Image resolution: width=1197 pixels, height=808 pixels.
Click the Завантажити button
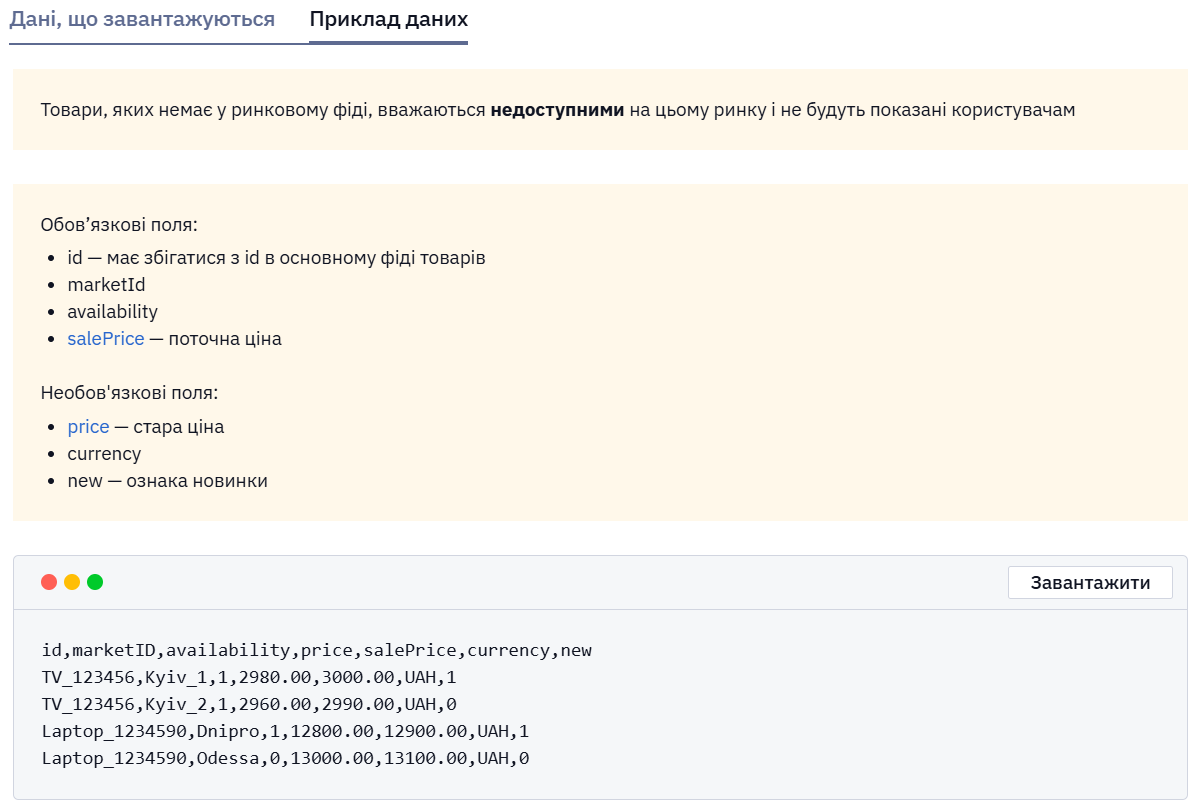point(1090,583)
